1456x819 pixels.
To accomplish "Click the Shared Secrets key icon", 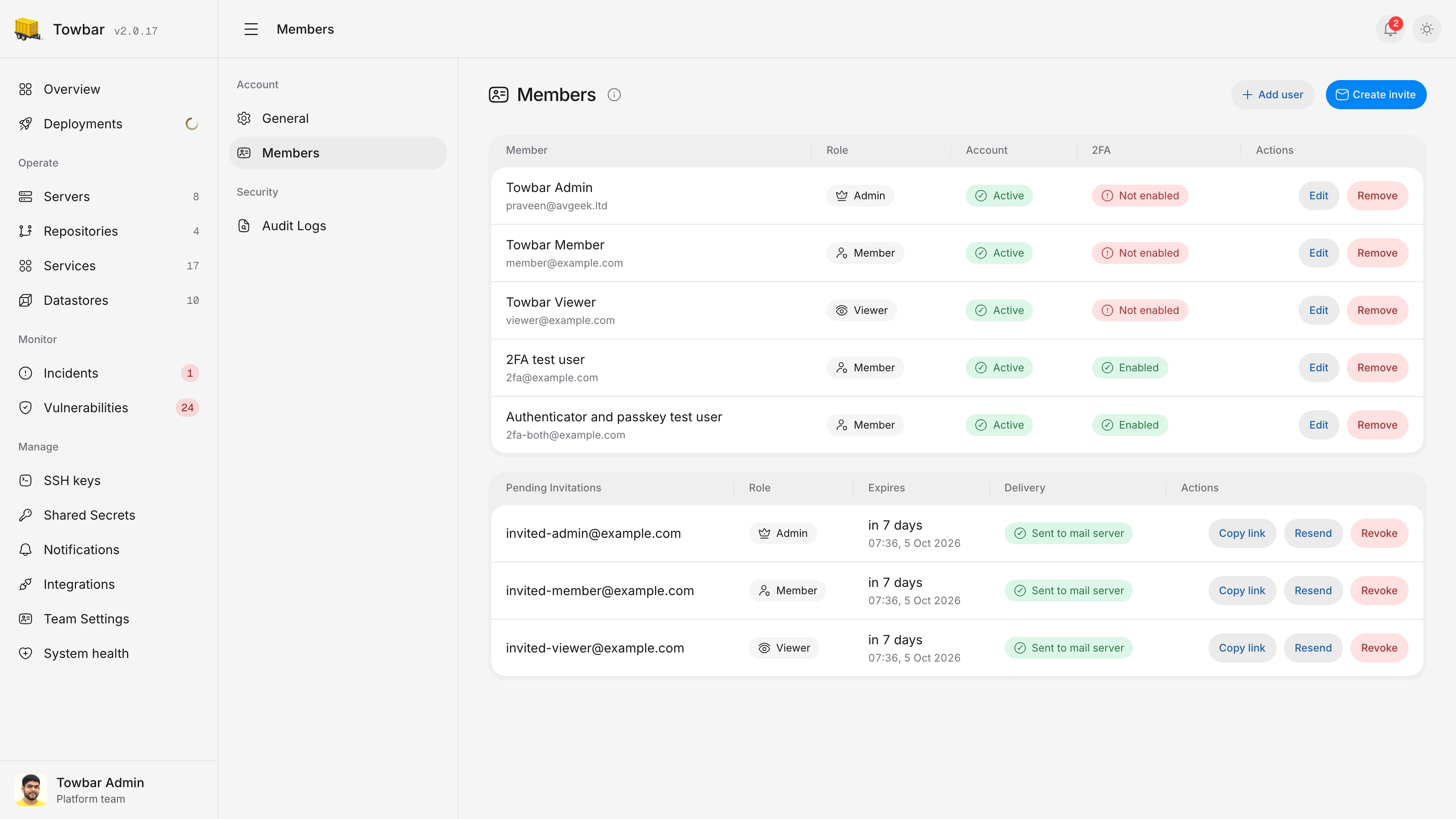I will 25,515.
